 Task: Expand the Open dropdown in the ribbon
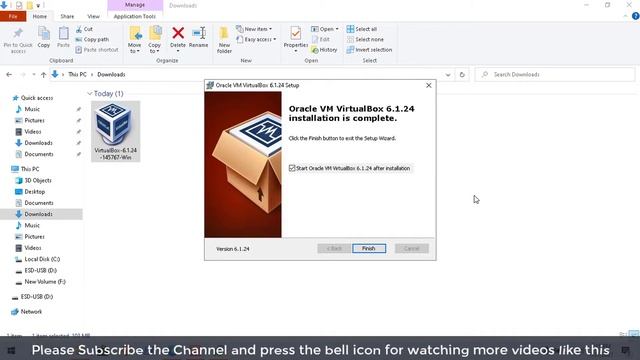(x=325, y=29)
